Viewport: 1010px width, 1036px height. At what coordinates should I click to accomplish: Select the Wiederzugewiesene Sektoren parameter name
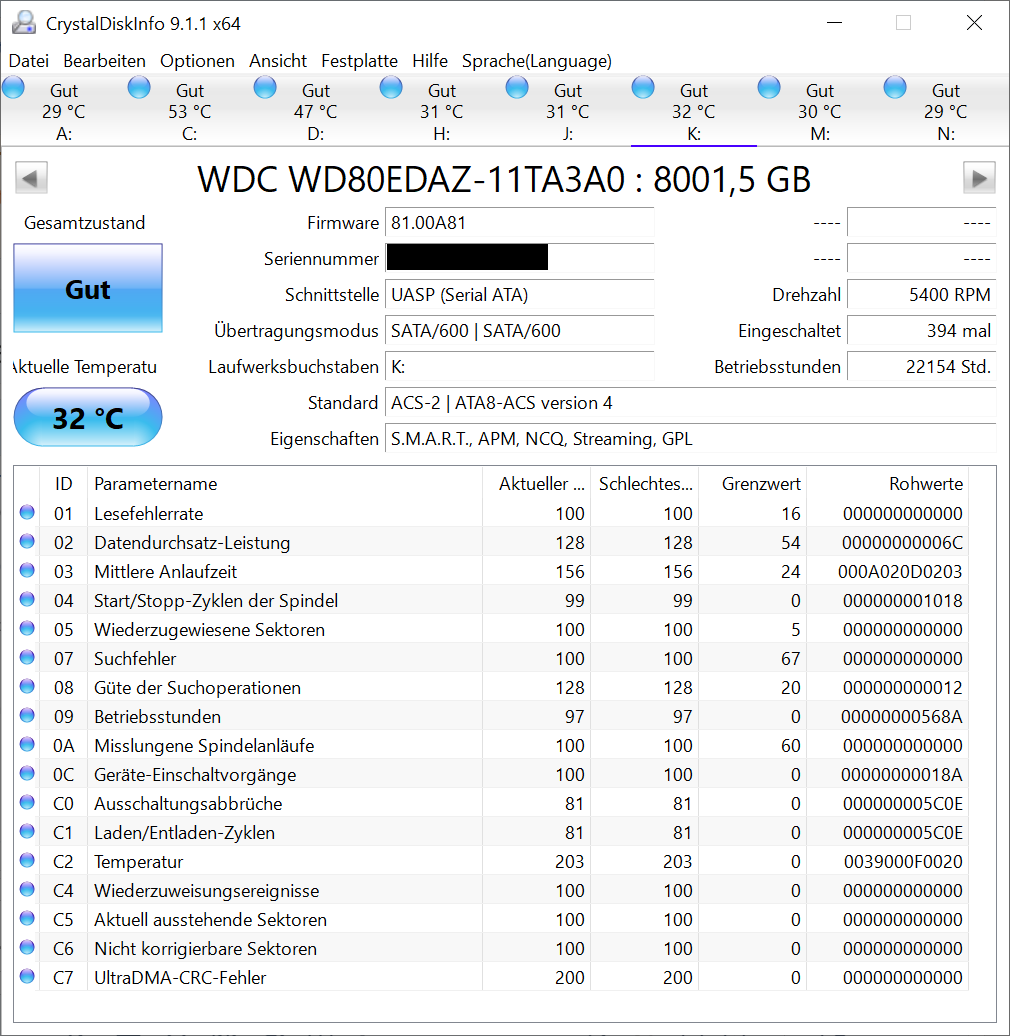pos(209,630)
